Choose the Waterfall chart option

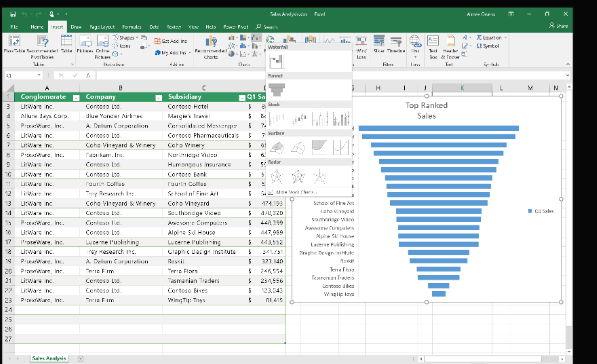pyautogui.click(x=276, y=61)
